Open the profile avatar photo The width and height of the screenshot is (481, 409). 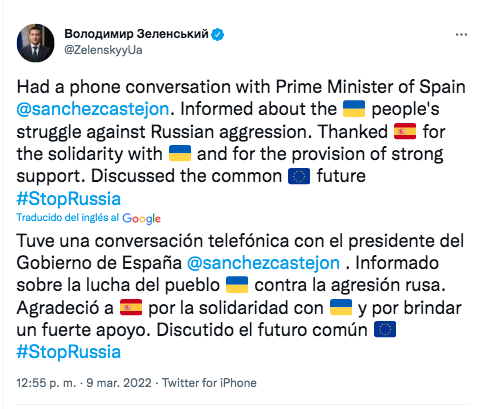pos(36,43)
